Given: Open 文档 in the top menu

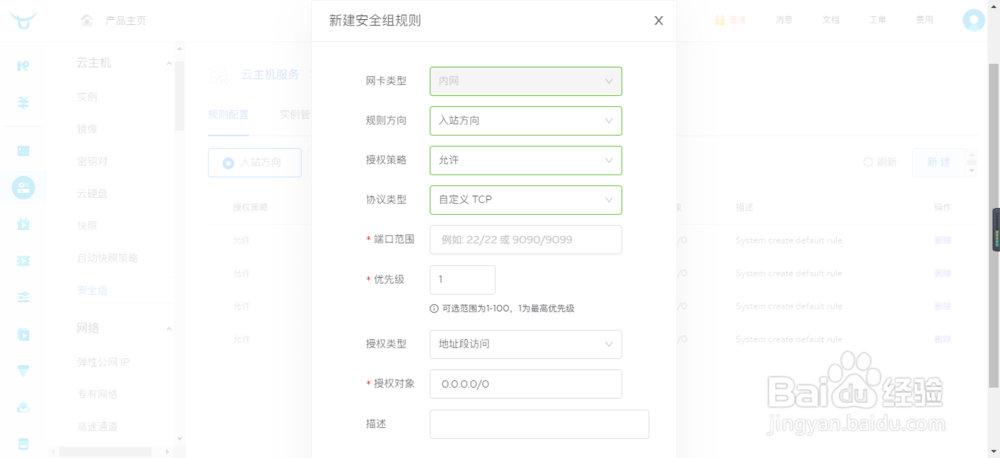Looking at the screenshot, I should [x=831, y=20].
